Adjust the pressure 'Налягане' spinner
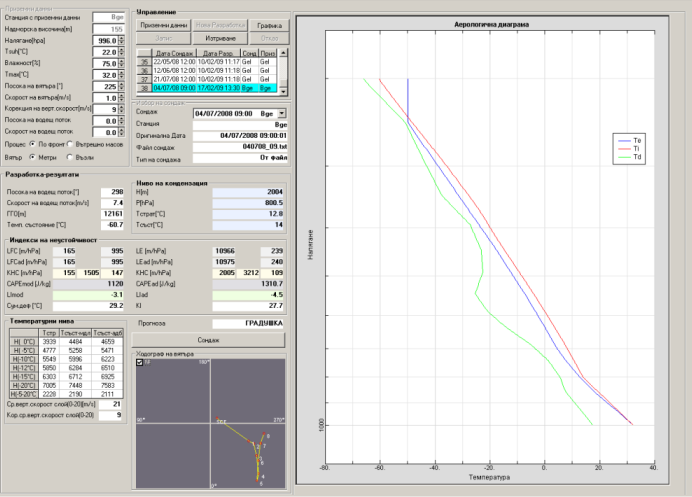Viewport: 692px width, 497px height. (122, 40)
